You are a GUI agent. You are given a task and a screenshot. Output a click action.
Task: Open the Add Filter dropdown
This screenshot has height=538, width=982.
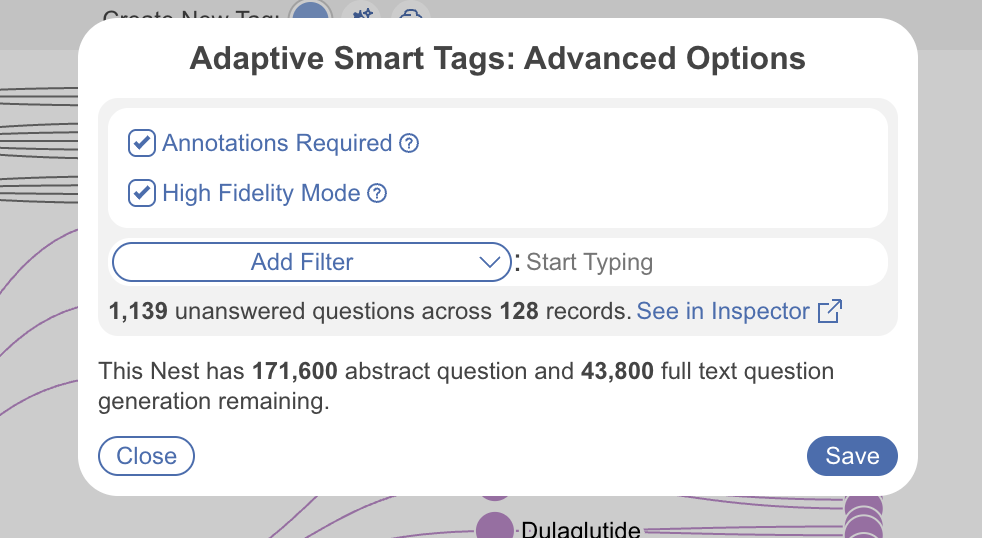(x=302, y=263)
